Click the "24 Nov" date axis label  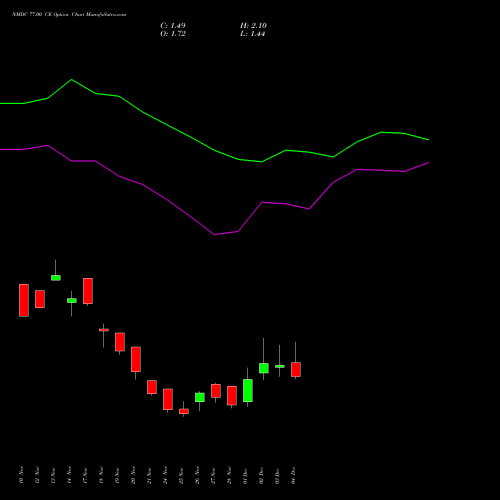coord(165,475)
